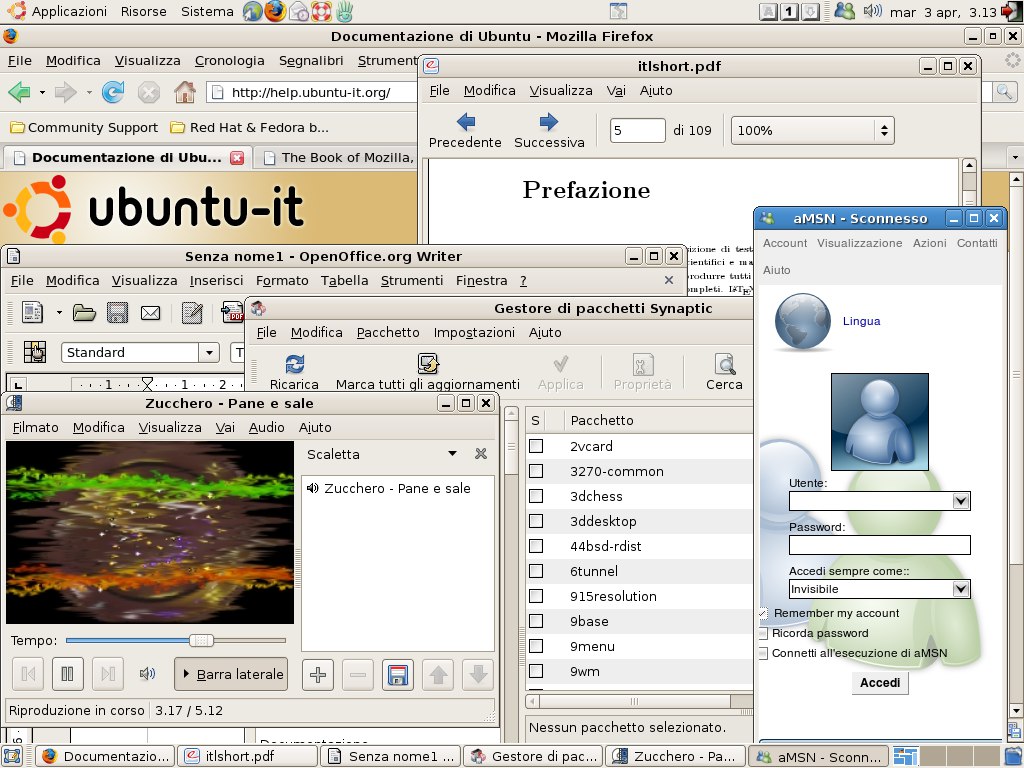The width and height of the screenshot is (1024, 768).
Task: Open the Standard paragraph style dropdown
Action: [x=209, y=352]
